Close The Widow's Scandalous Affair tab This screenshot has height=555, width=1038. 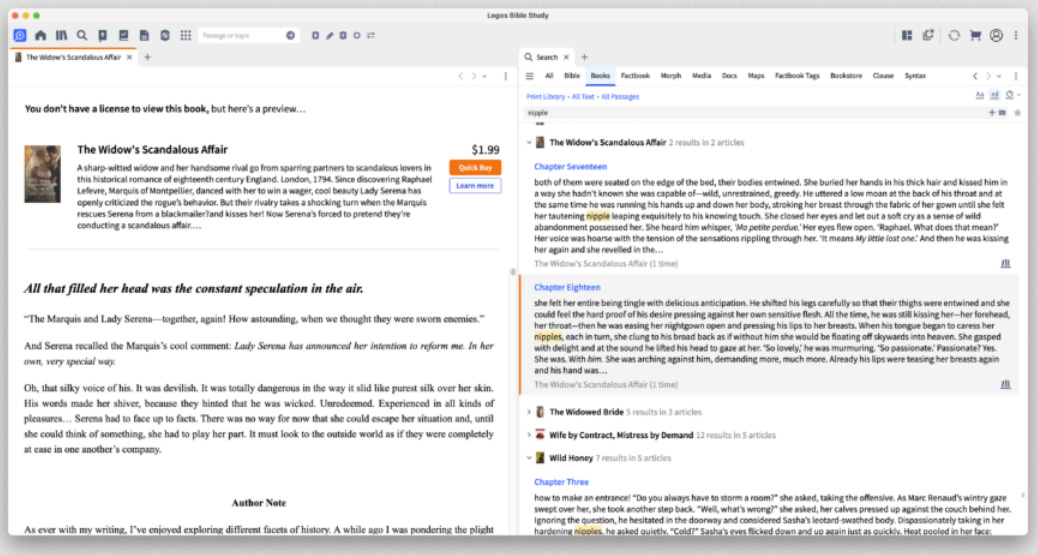click(129, 58)
